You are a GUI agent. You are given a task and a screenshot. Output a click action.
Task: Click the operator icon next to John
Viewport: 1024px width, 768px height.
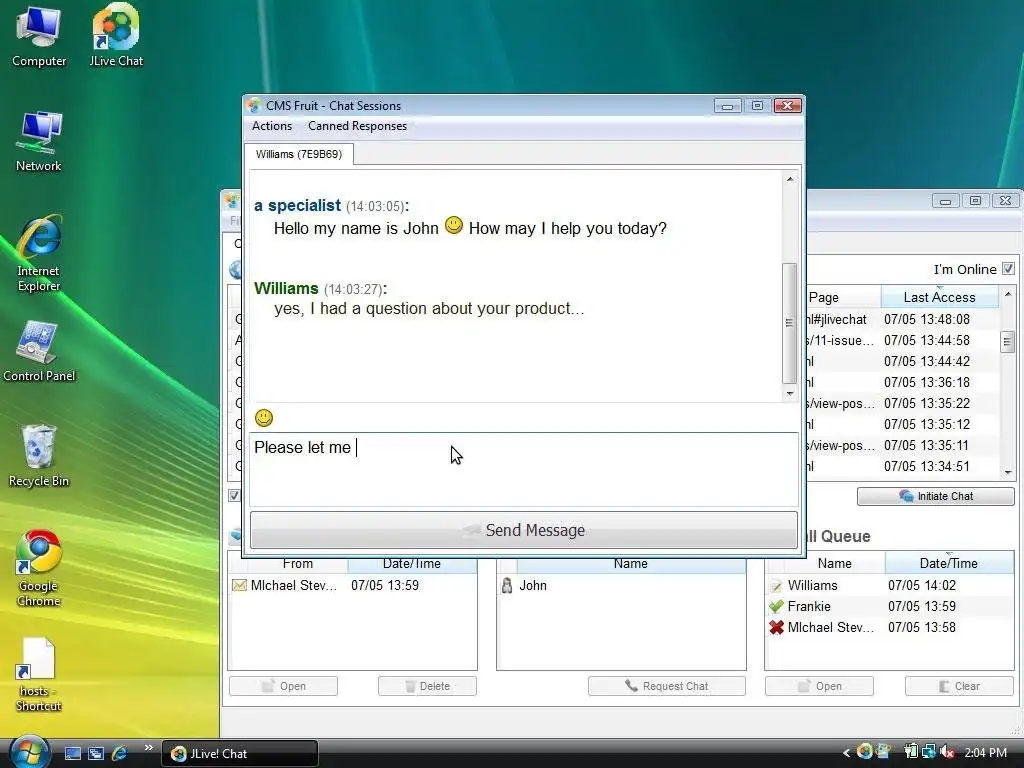[507, 586]
